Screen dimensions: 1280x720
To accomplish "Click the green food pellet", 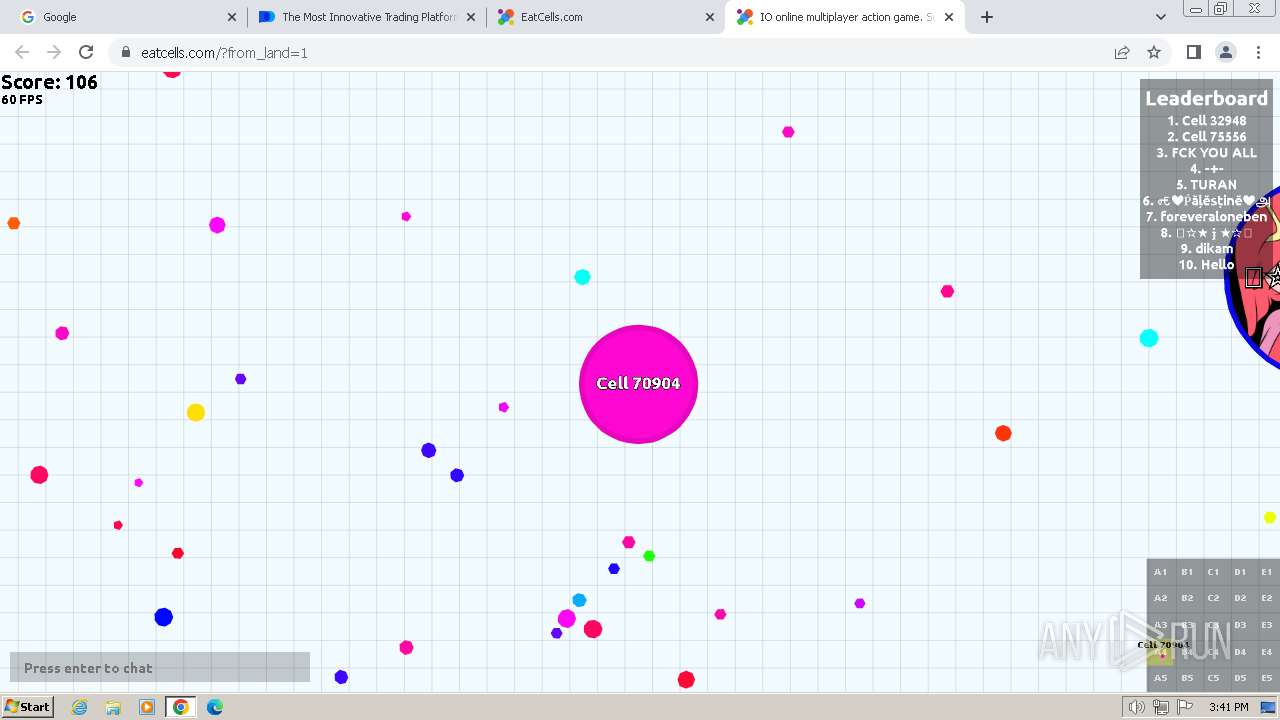I will pyautogui.click(x=649, y=556).
